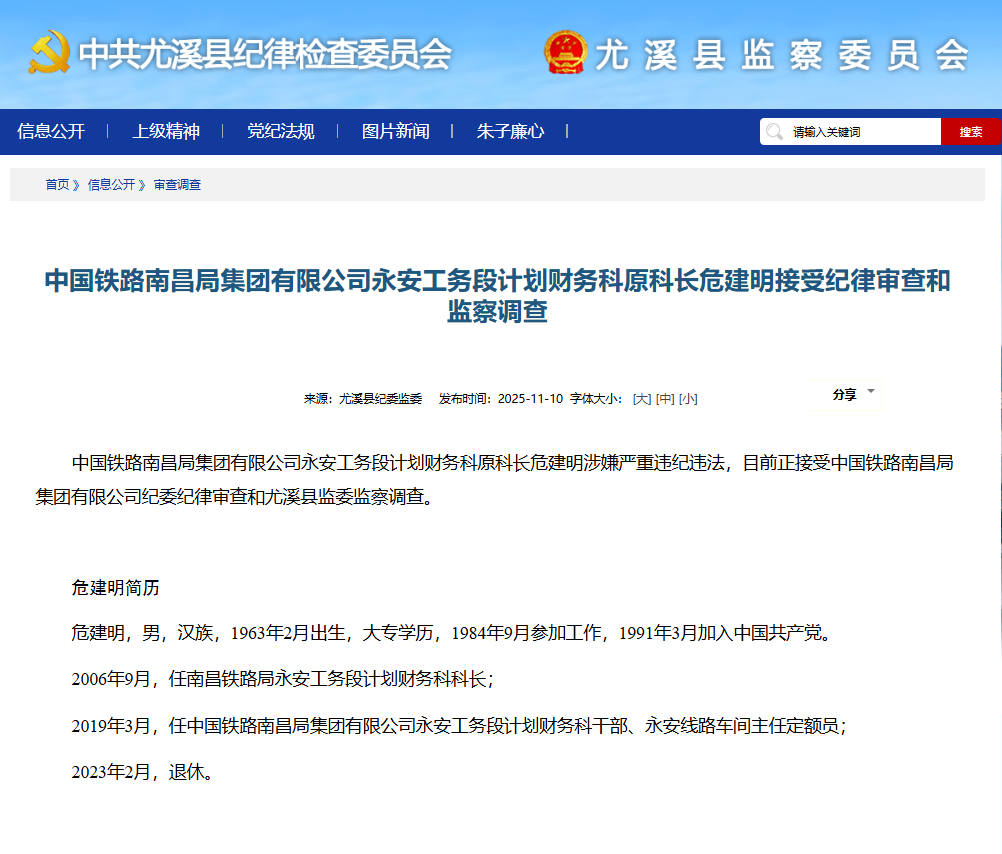Click the 审查调查 breadcrumb link

[177, 185]
